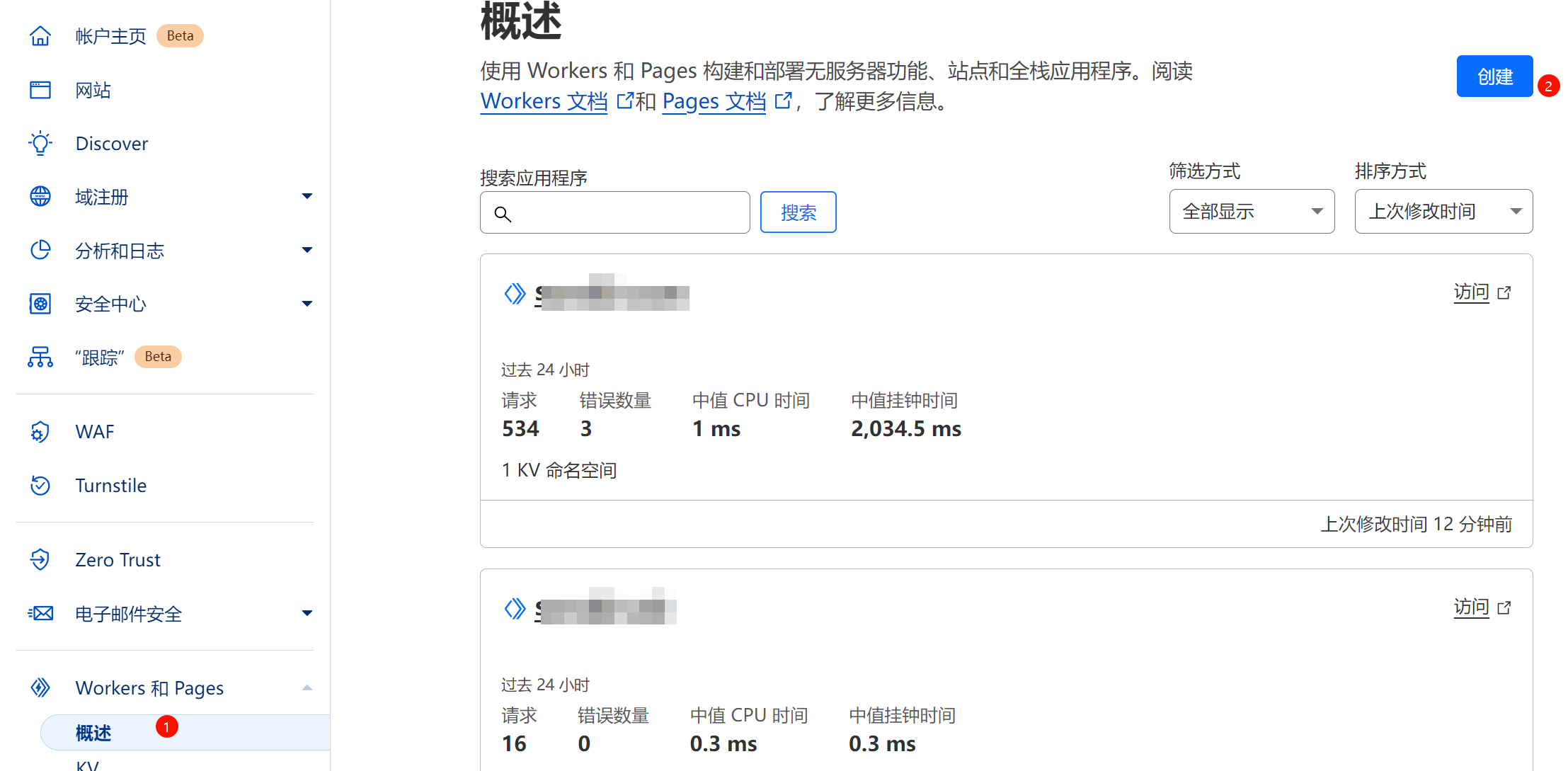1568x771 pixels.
Task: Click the browser window icon beside 网站
Action: click(40, 90)
